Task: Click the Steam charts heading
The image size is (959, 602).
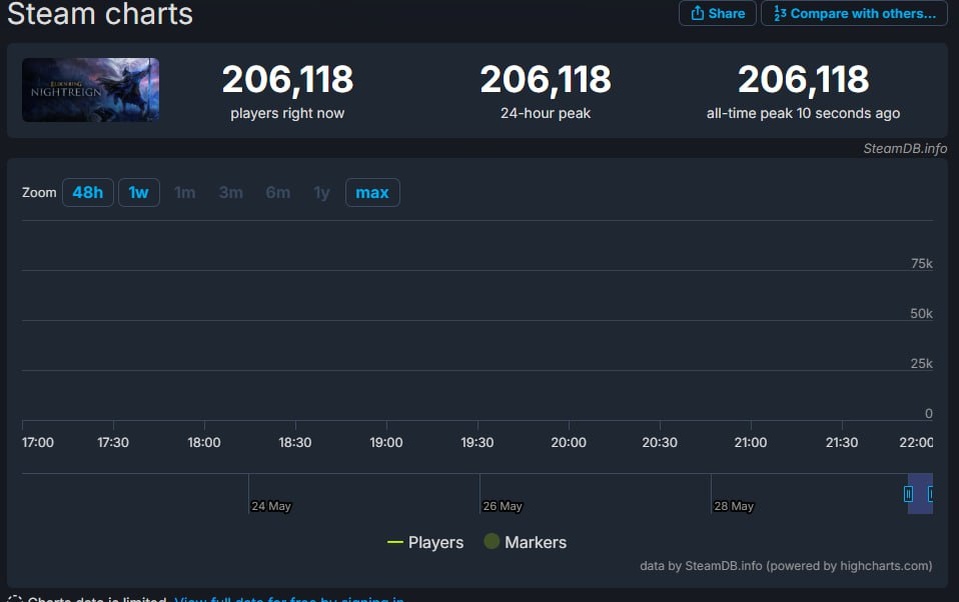Action: (100, 13)
